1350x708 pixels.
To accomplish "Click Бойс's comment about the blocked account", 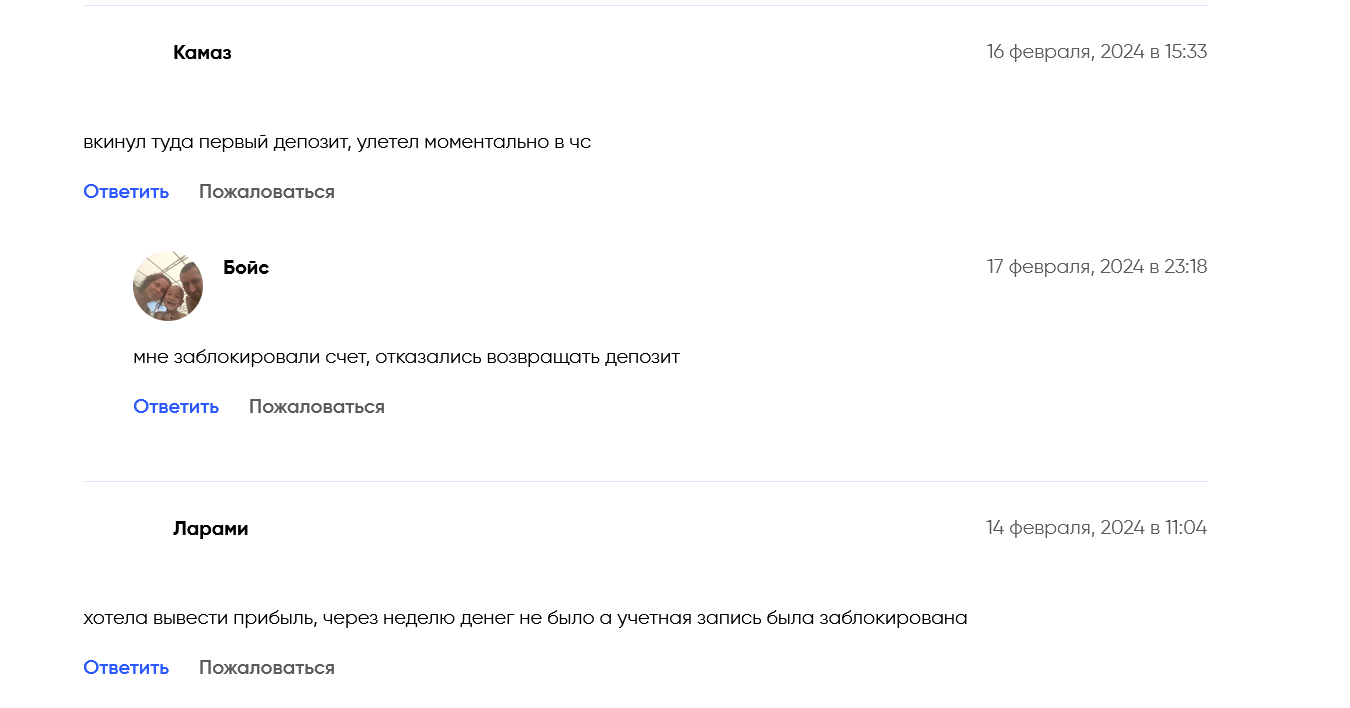I will pyautogui.click(x=406, y=357).
